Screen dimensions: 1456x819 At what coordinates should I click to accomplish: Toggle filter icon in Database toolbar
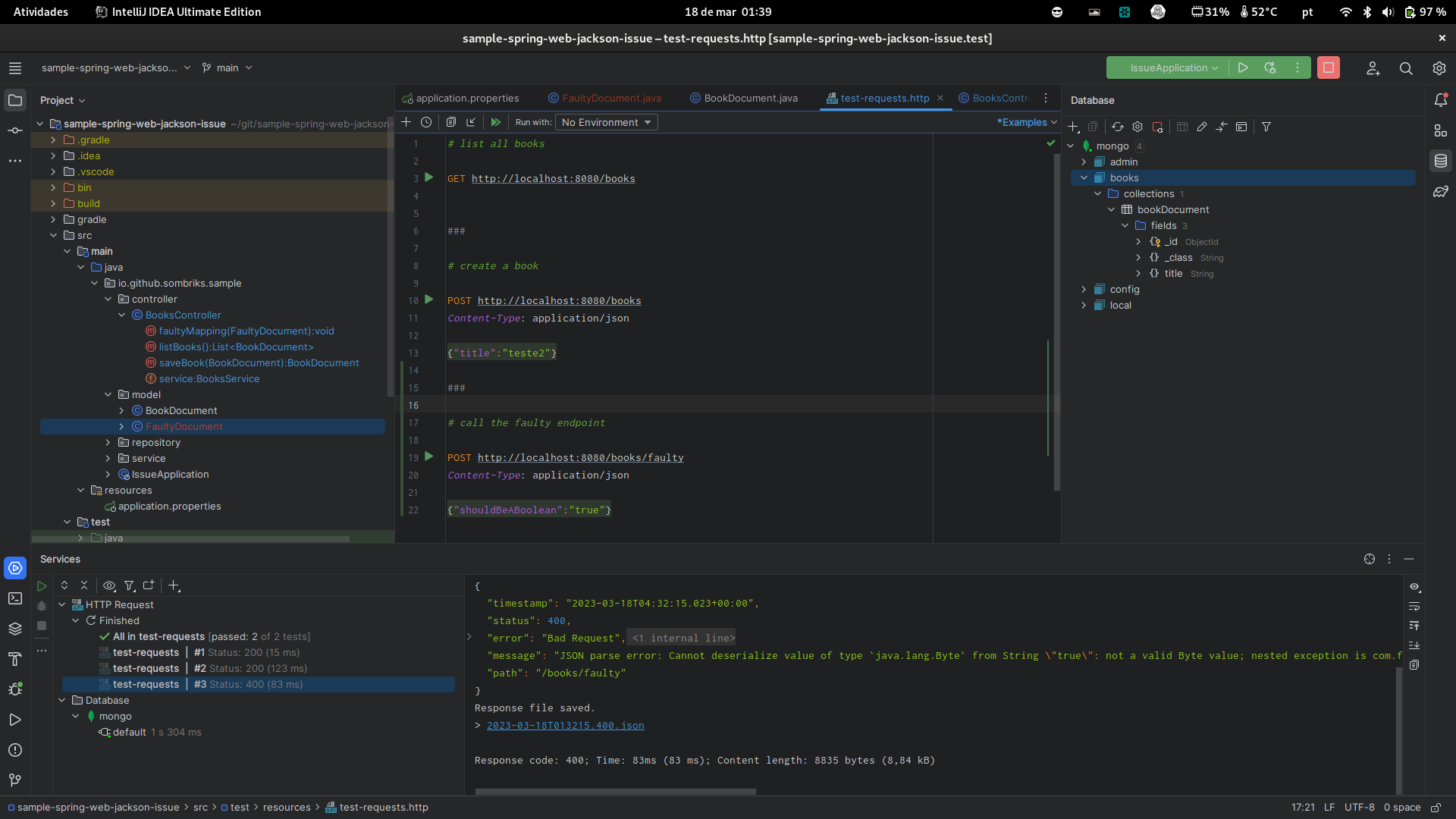1266,127
